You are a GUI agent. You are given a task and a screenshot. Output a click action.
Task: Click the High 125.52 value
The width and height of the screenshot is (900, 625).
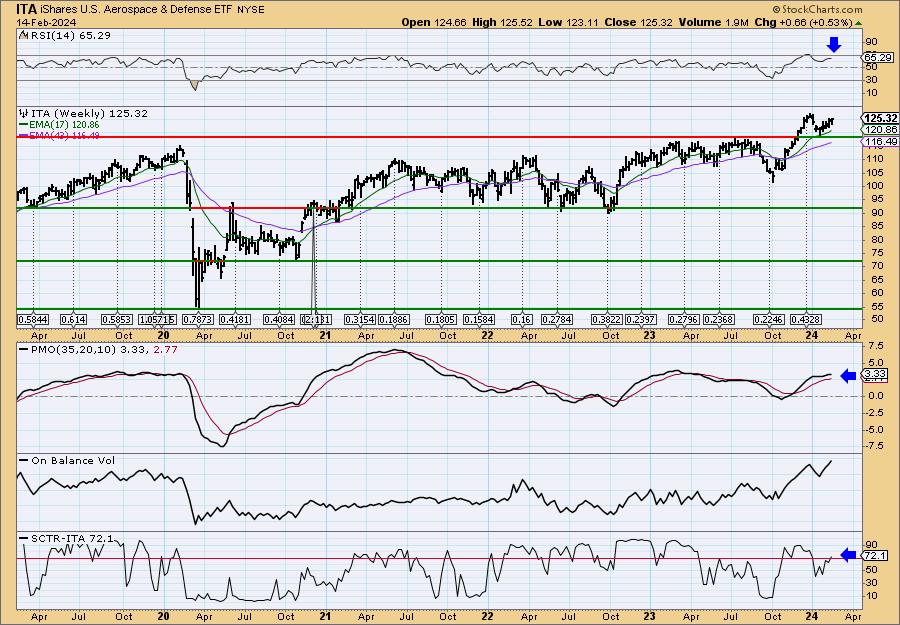pos(502,22)
